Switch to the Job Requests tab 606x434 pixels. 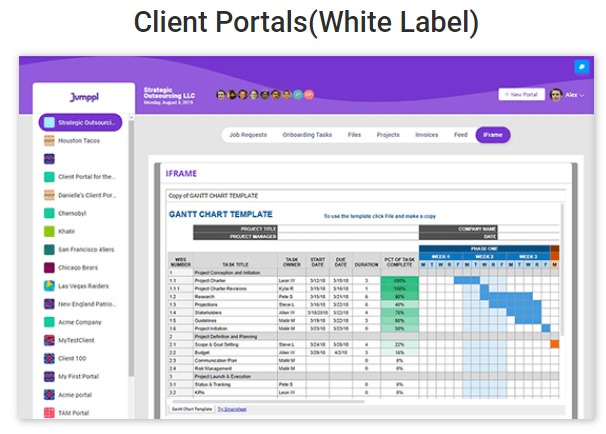point(248,135)
